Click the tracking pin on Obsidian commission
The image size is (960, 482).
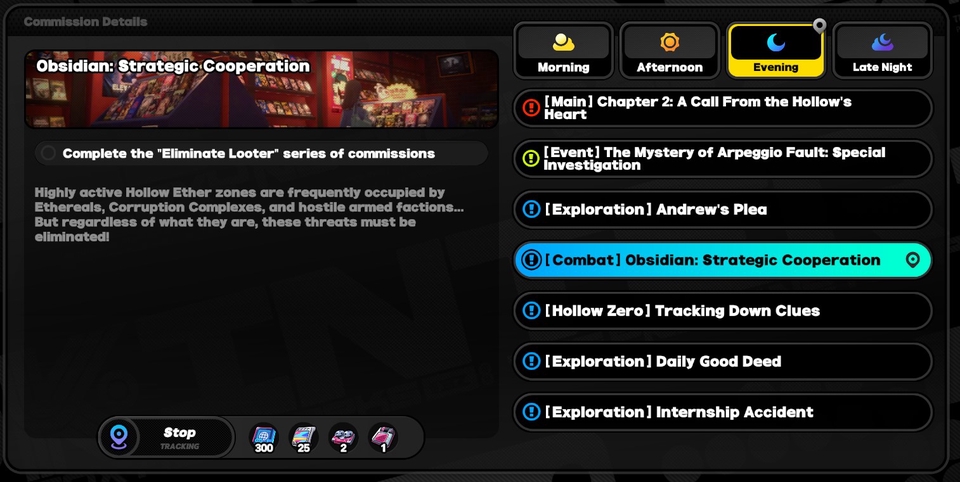click(912, 260)
